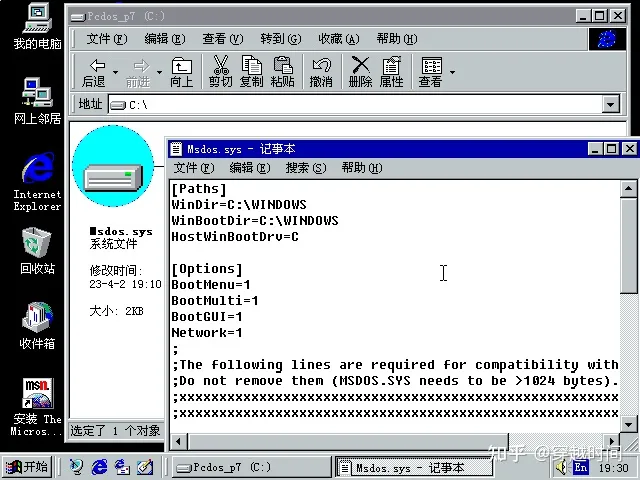Click the En language indicator in tray
The width and height of the screenshot is (640, 480).
581,467
